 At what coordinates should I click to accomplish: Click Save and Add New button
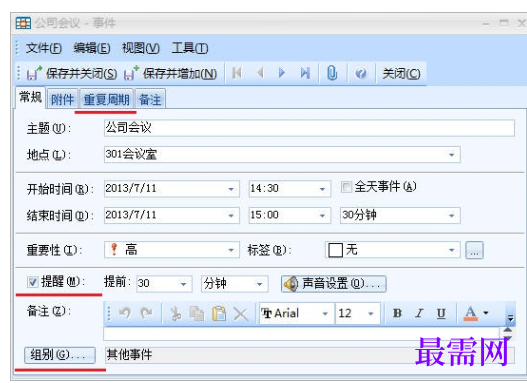point(170,73)
